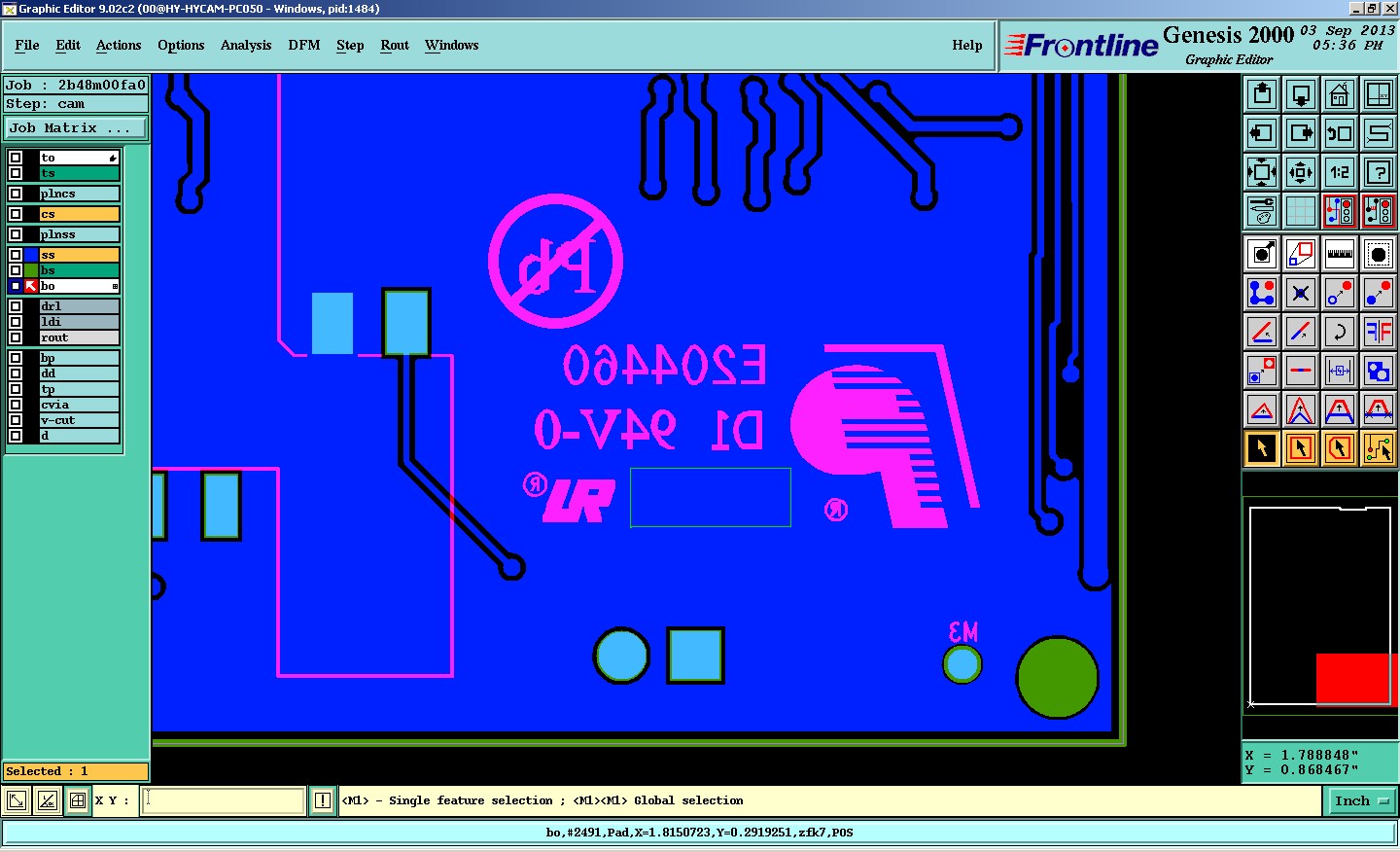Open the File menu

pyautogui.click(x=27, y=45)
